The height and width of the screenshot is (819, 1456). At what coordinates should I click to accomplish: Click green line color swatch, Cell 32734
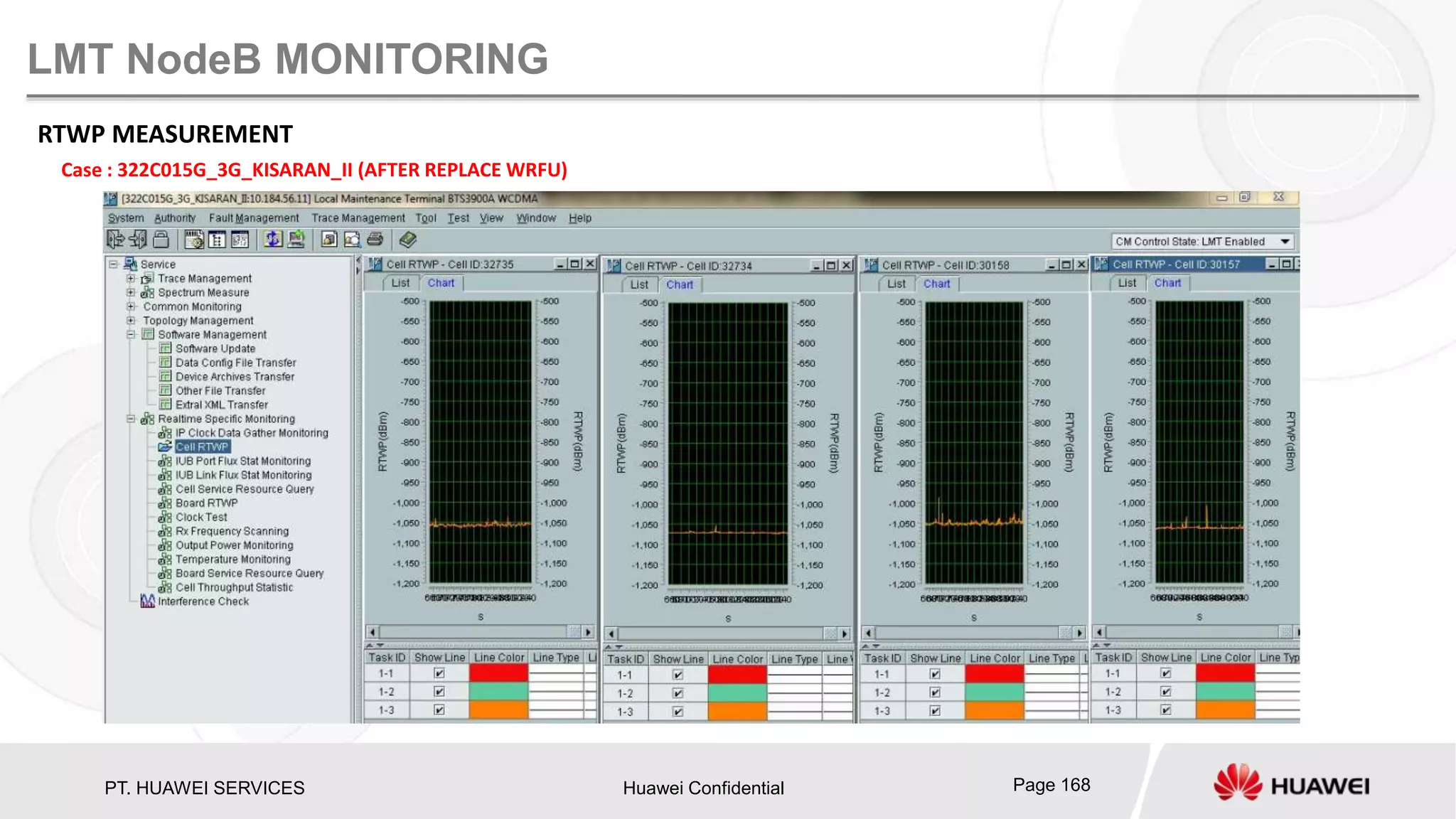pyautogui.click(x=738, y=693)
